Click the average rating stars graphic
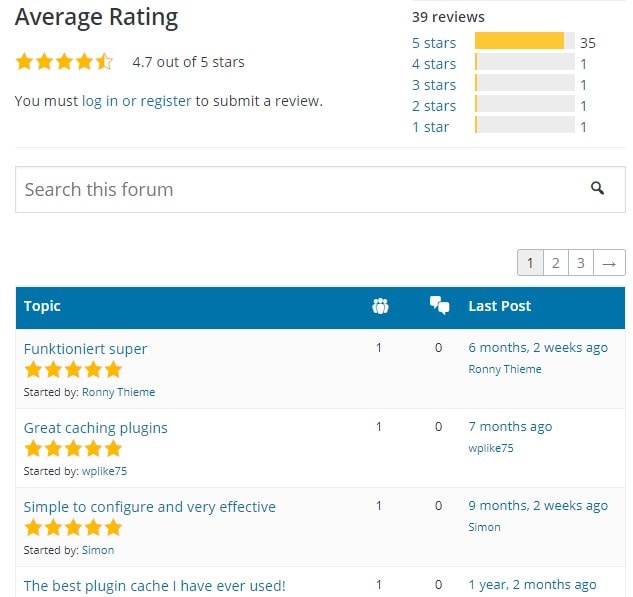The width and height of the screenshot is (633, 597). coord(64,62)
